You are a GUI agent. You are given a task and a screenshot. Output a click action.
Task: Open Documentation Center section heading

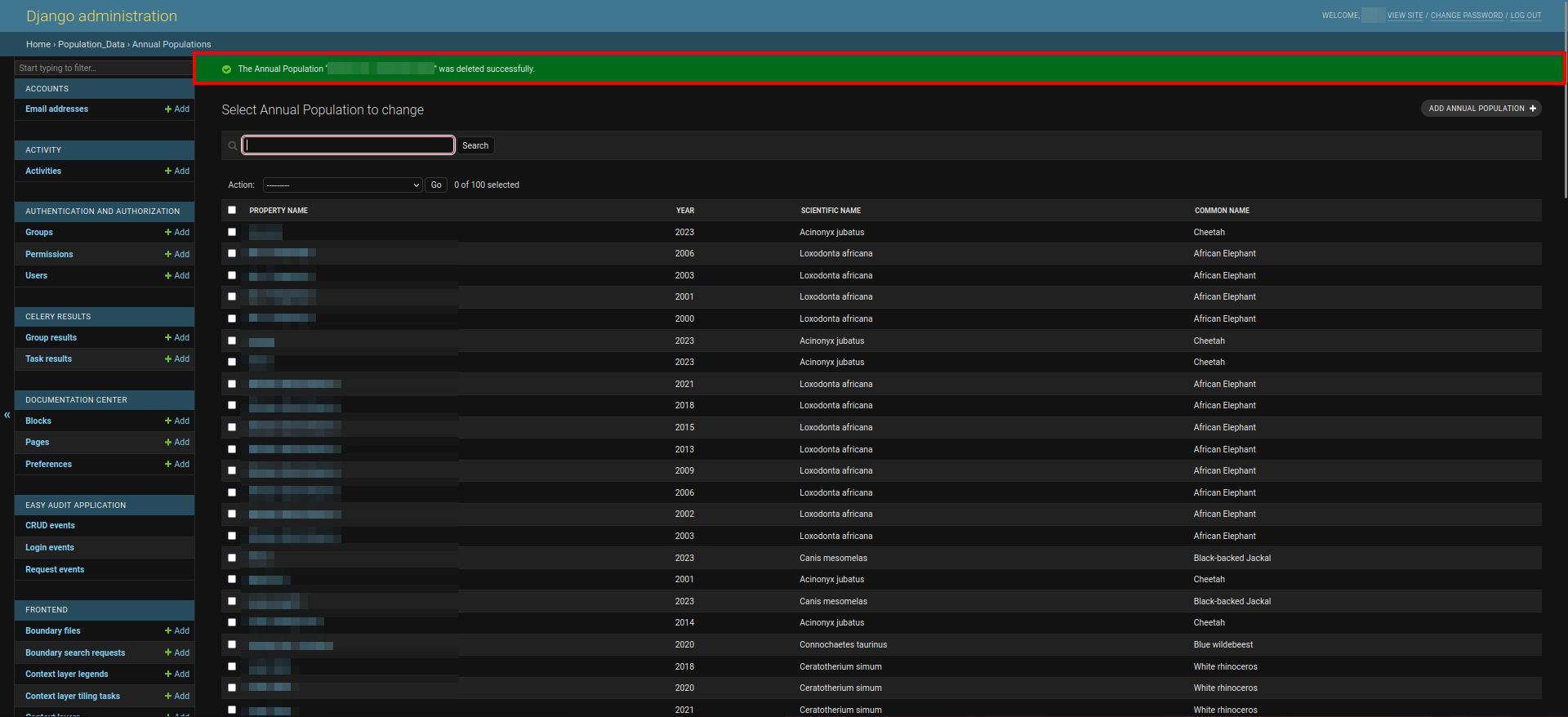click(x=76, y=400)
